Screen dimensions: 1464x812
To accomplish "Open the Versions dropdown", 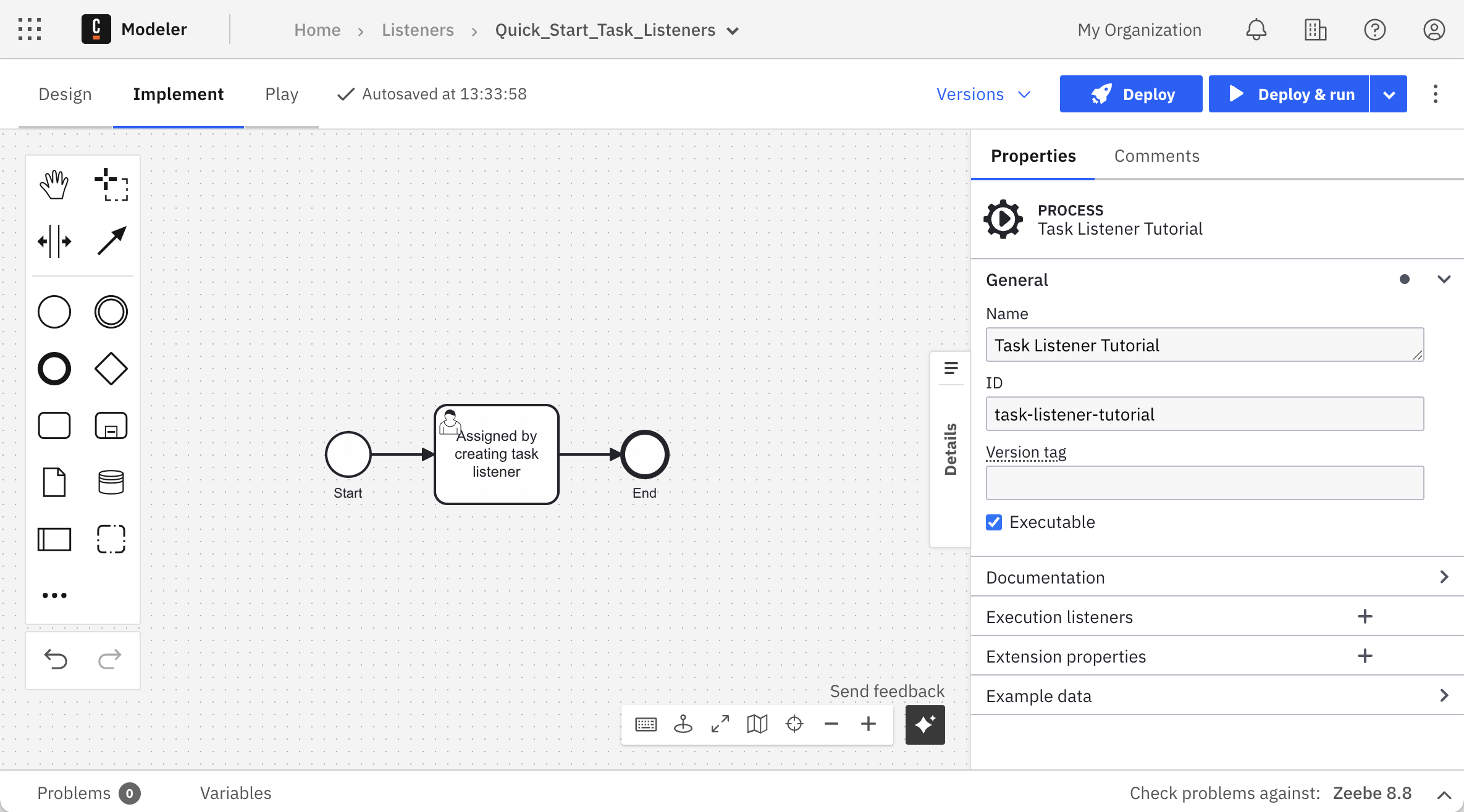I will [983, 94].
